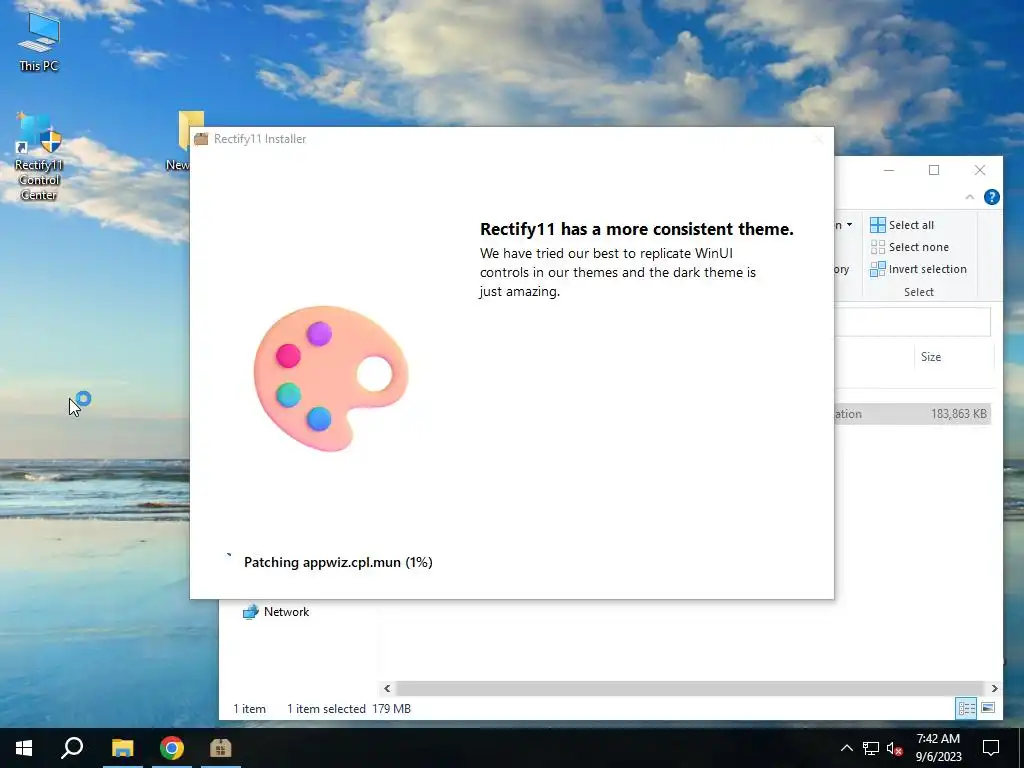The height and width of the screenshot is (768, 1024).
Task: Open File Explorer help question mark
Action: coord(991,197)
